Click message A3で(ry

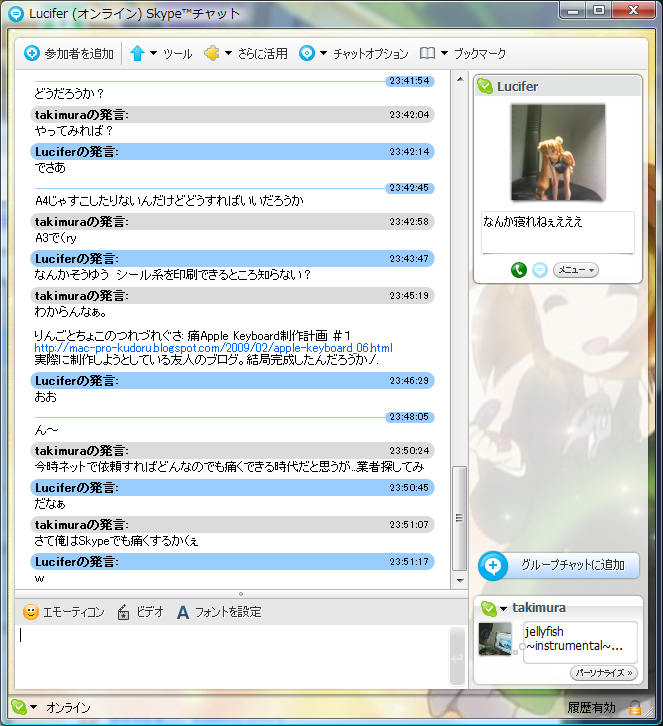pyautogui.click(x=56, y=238)
